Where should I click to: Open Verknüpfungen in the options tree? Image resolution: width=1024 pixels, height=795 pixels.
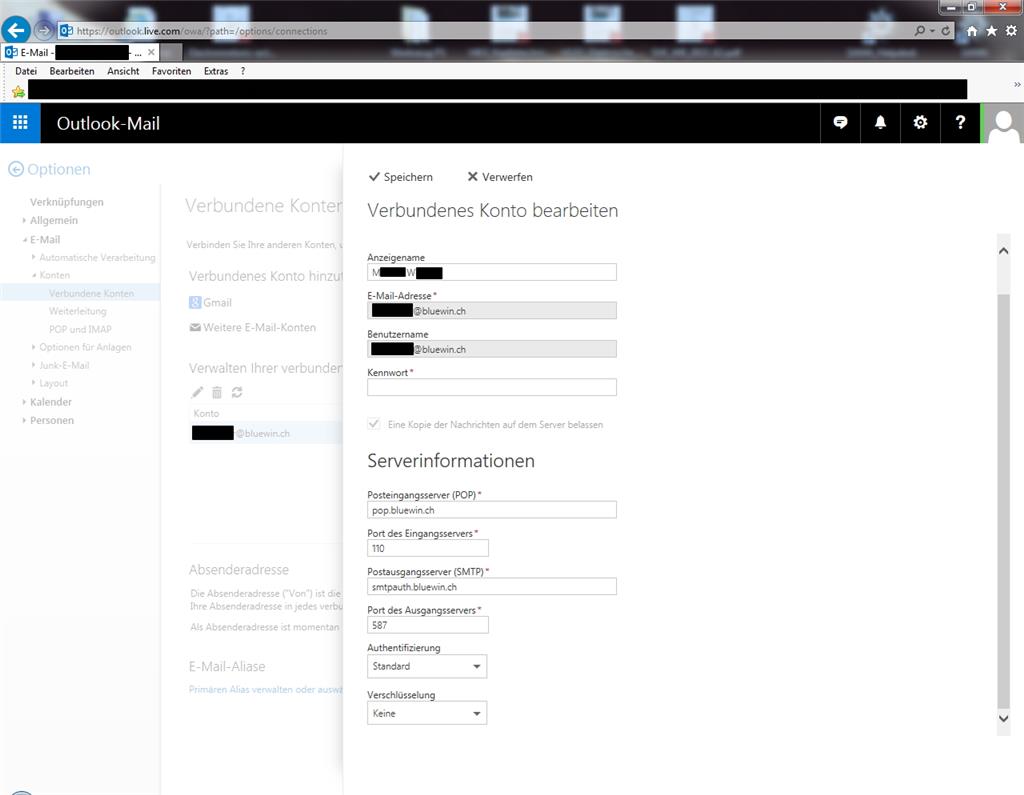tap(67, 202)
